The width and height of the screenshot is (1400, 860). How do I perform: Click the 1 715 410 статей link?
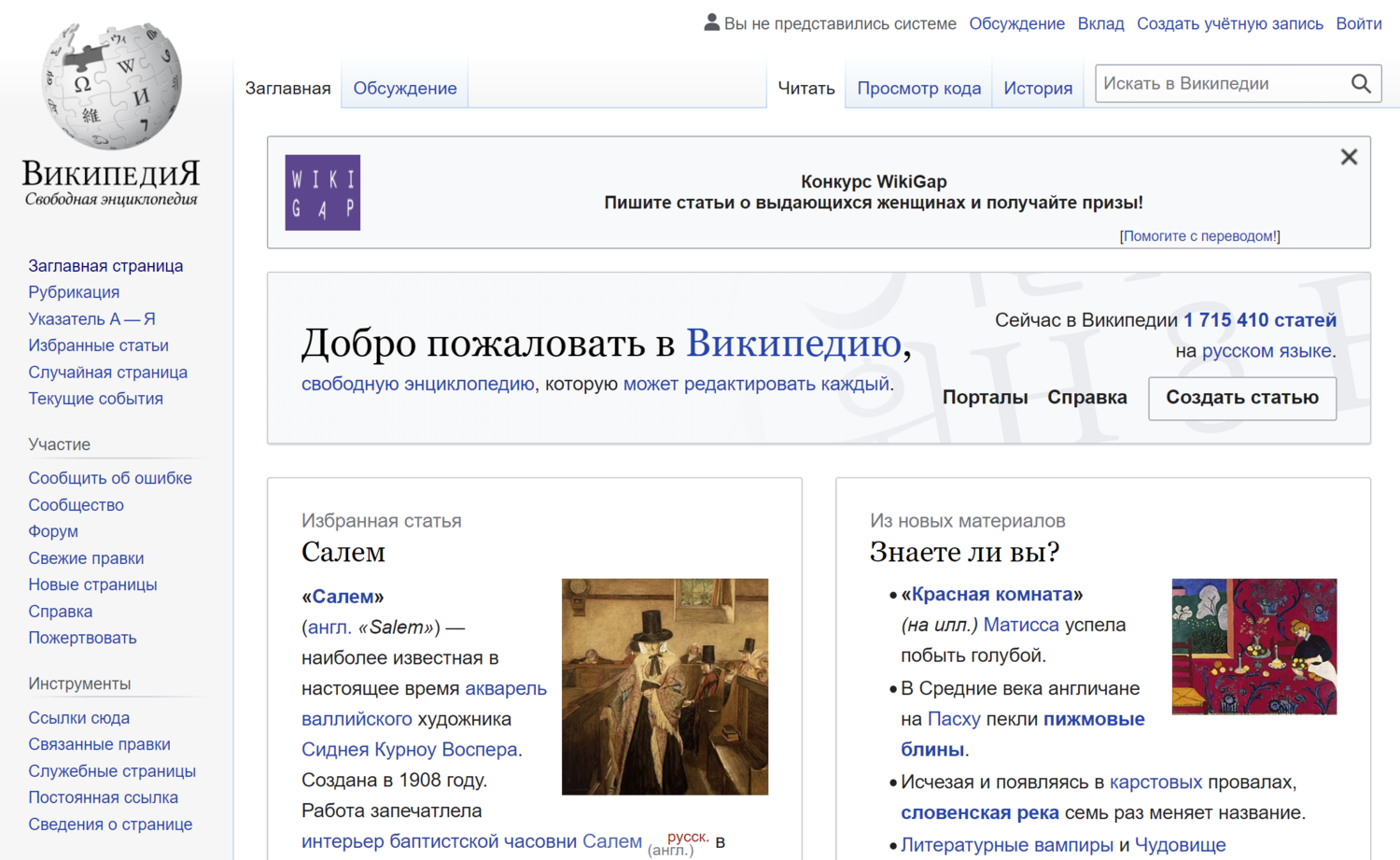(1260, 320)
